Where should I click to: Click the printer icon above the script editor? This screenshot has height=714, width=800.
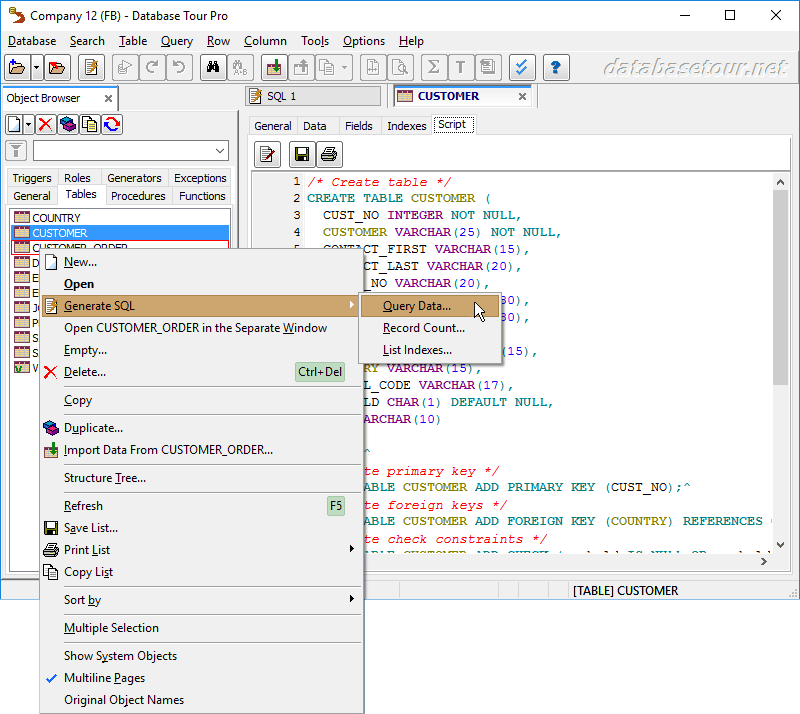pos(329,154)
